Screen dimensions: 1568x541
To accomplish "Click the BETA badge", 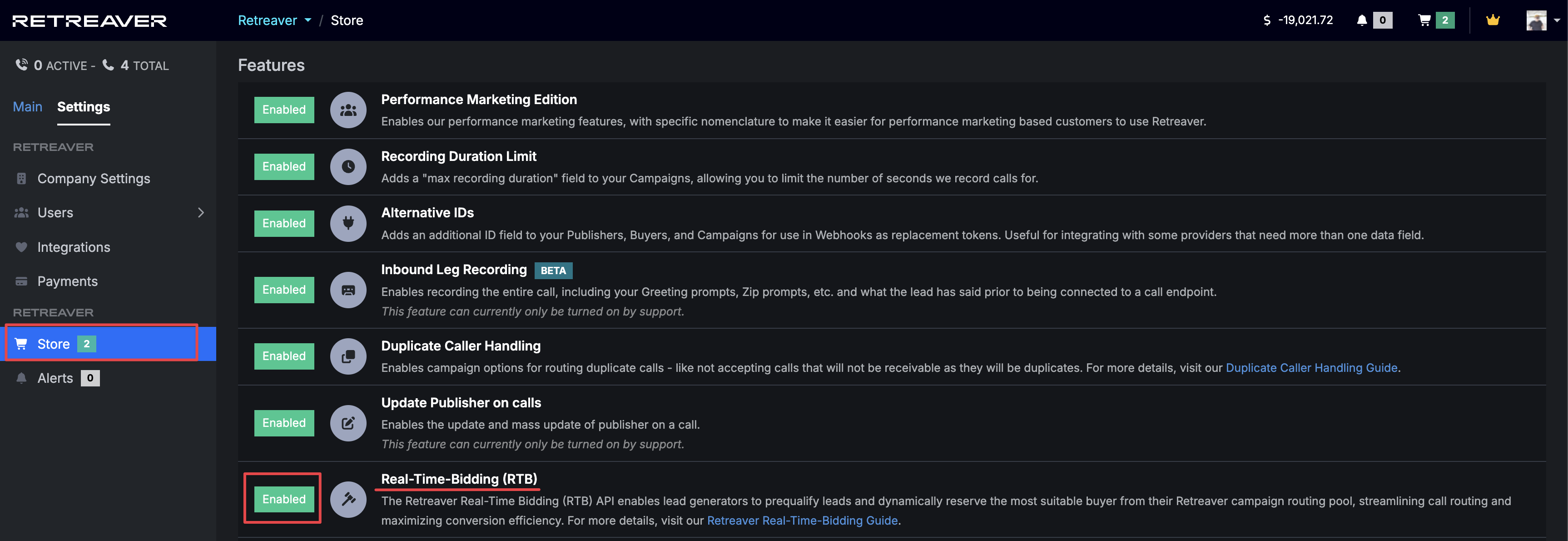I will click(553, 270).
